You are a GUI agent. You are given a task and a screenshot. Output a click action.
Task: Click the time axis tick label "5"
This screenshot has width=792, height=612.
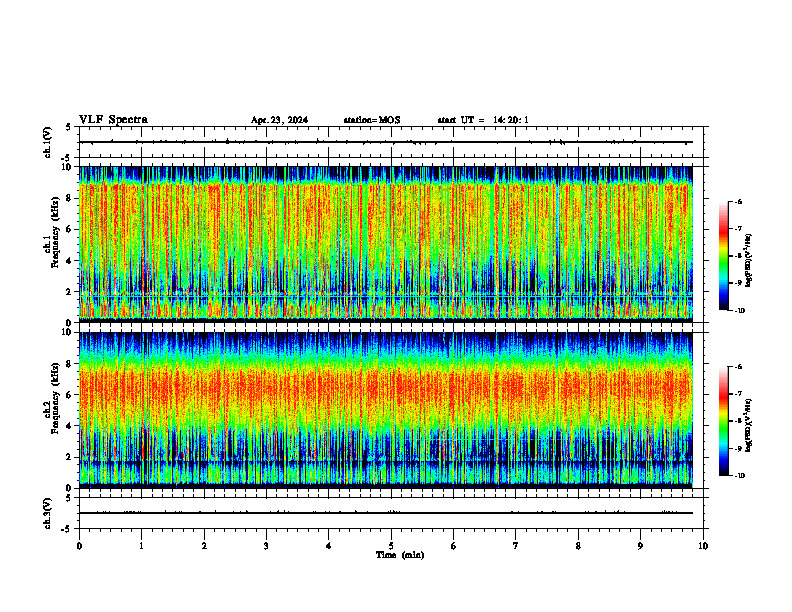(391, 546)
